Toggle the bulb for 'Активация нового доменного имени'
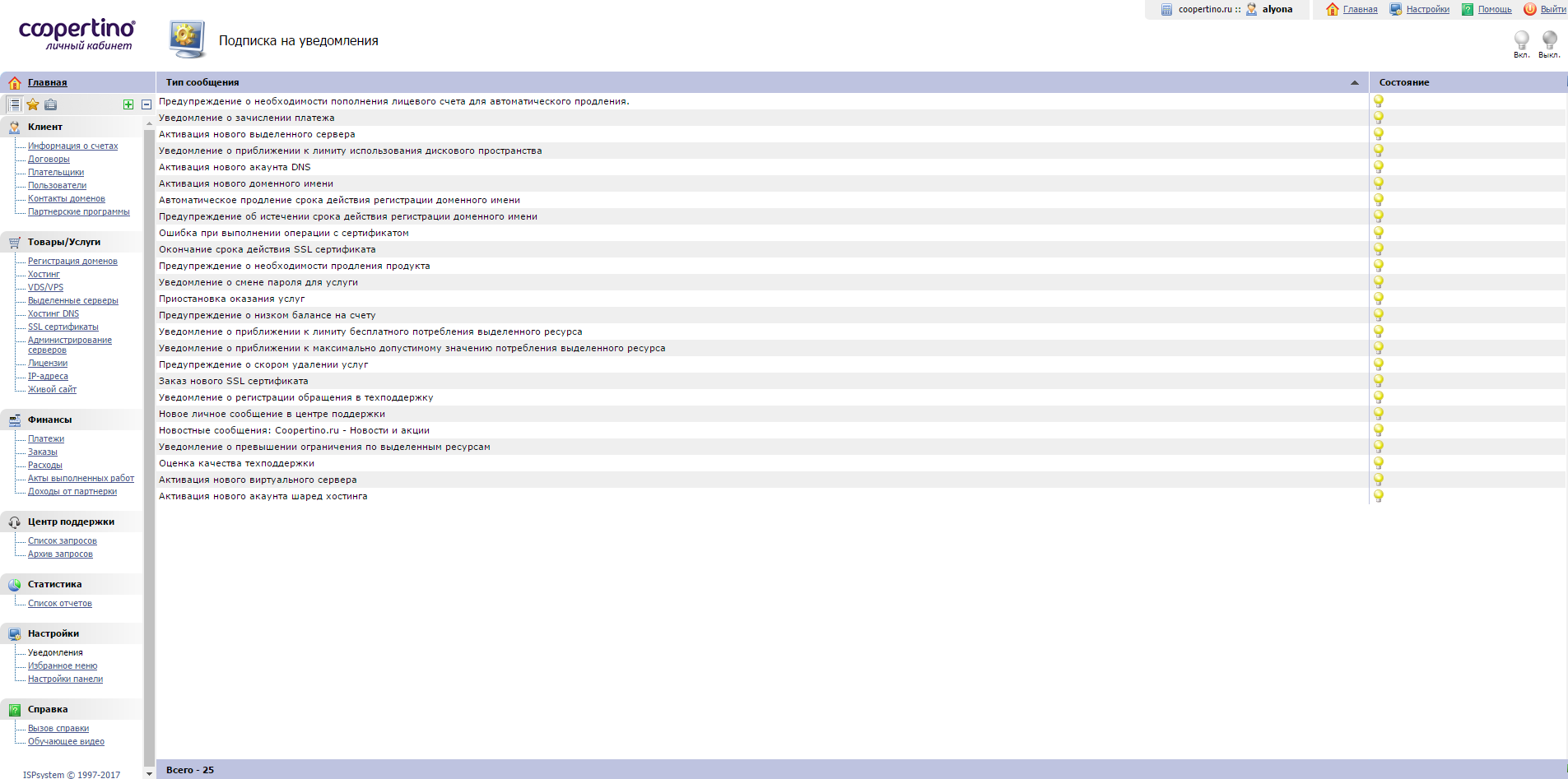The width and height of the screenshot is (1568, 779). tap(1379, 183)
